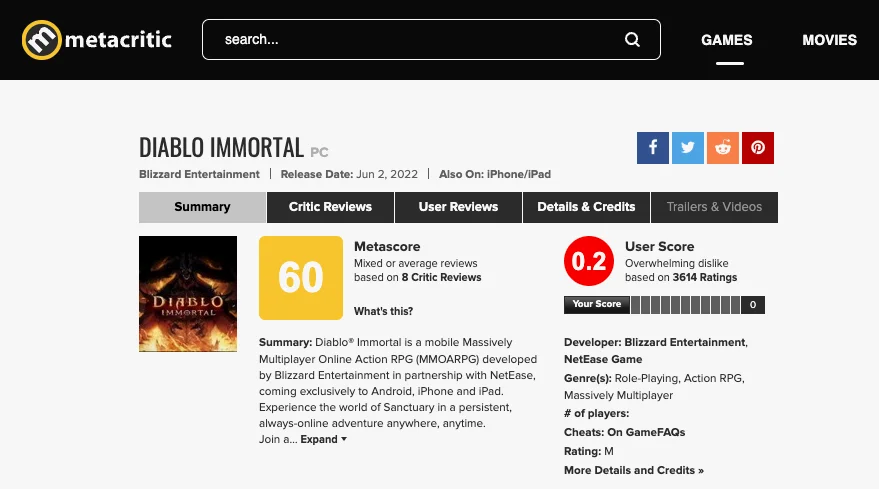Click into the search text field

pos(420,40)
